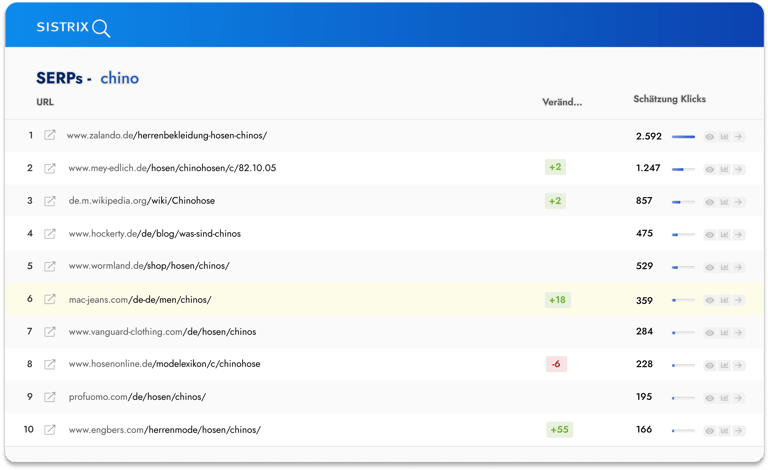Open mac-jeans.com men chinos URL
The height and width of the screenshot is (470, 768).
coord(140,300)
